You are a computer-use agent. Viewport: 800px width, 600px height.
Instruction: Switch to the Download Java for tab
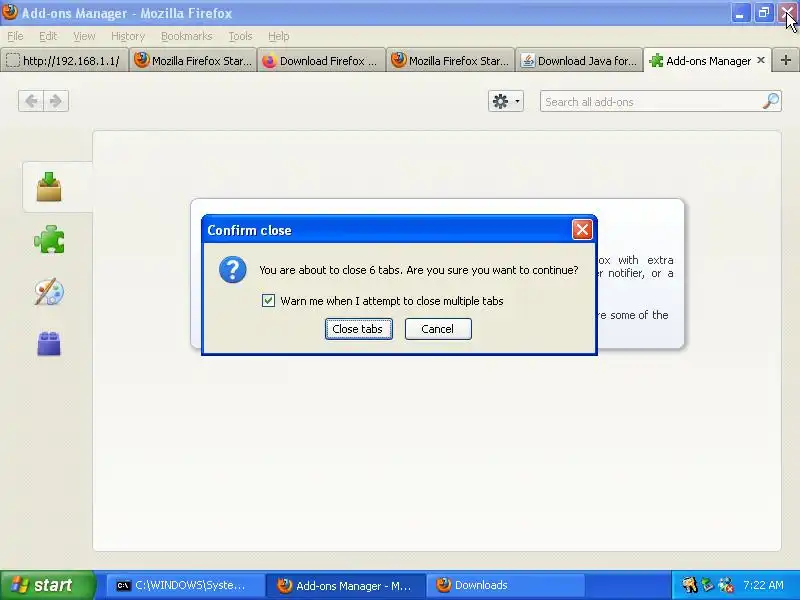tap(580, 61)
